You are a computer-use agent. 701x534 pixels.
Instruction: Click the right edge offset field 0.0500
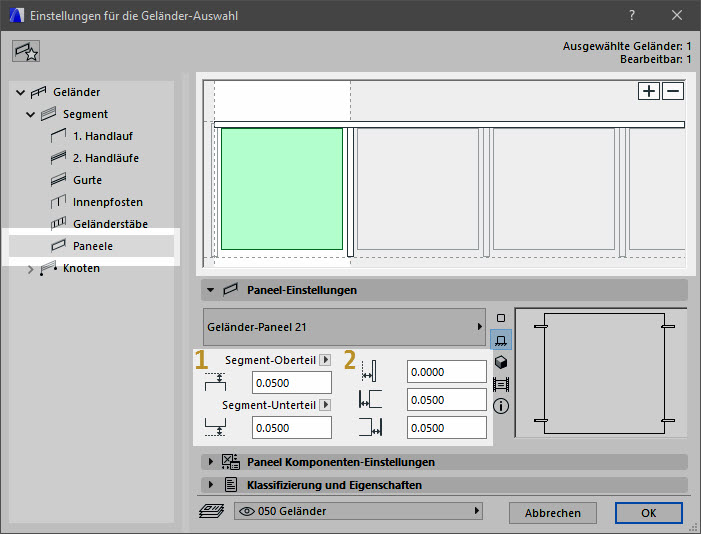tap(447, 428)
